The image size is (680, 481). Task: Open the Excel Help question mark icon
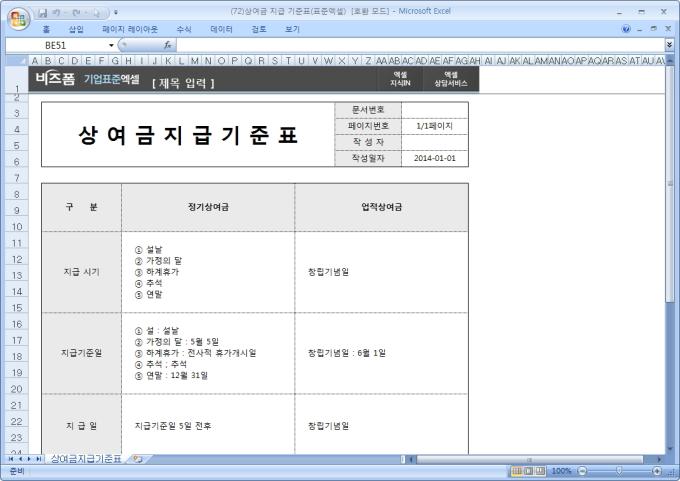click(x=626, y=29)
